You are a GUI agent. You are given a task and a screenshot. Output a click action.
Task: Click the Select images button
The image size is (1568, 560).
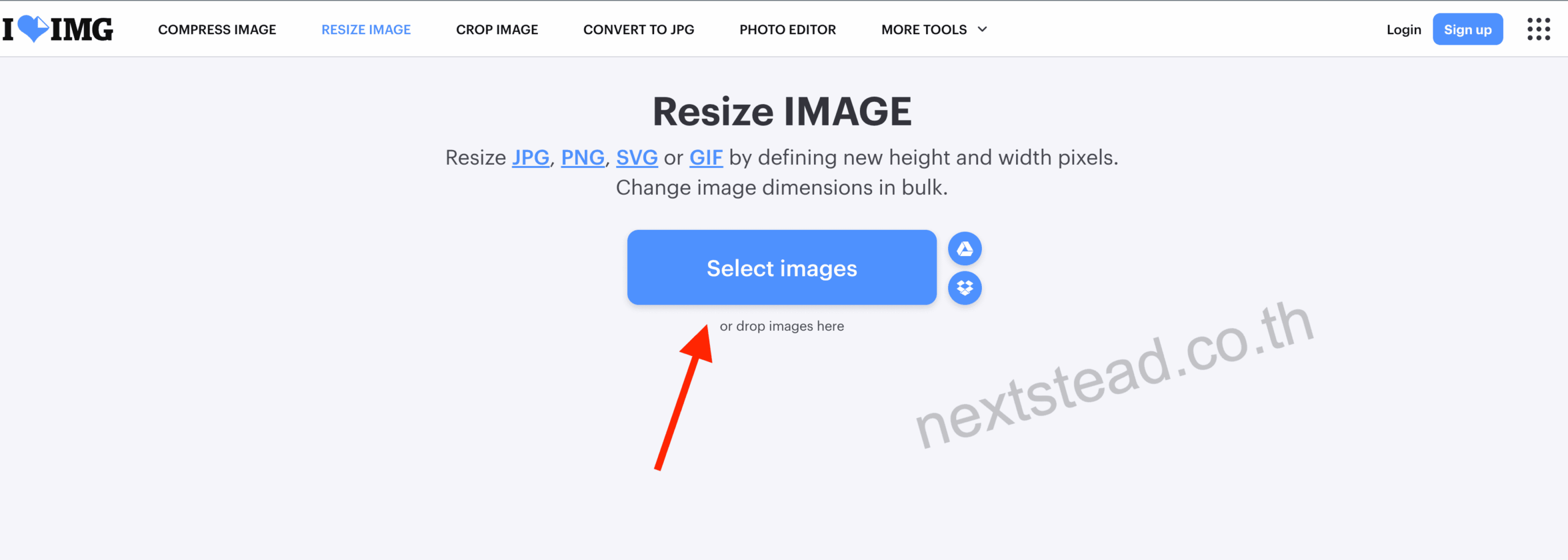(782, 268)
